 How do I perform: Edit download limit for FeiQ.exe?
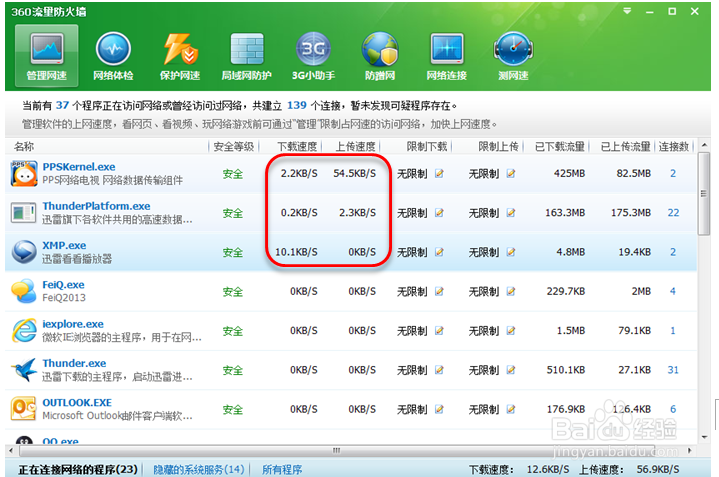click(x=439, y=291)
